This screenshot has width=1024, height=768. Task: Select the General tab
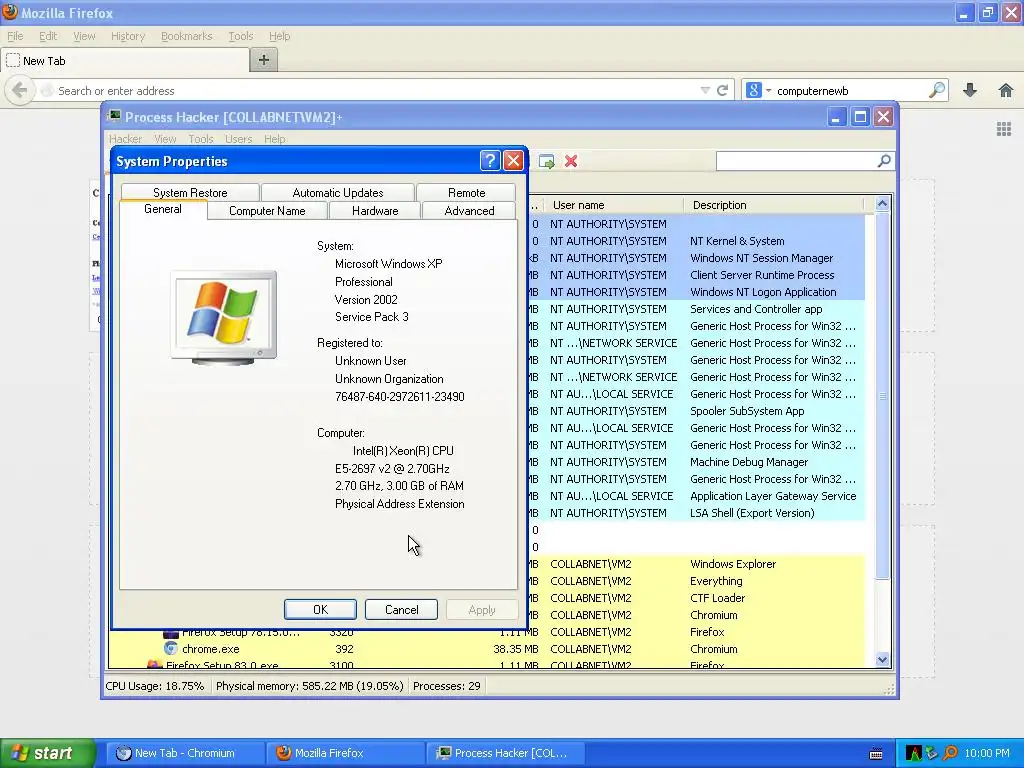point(163,209)
